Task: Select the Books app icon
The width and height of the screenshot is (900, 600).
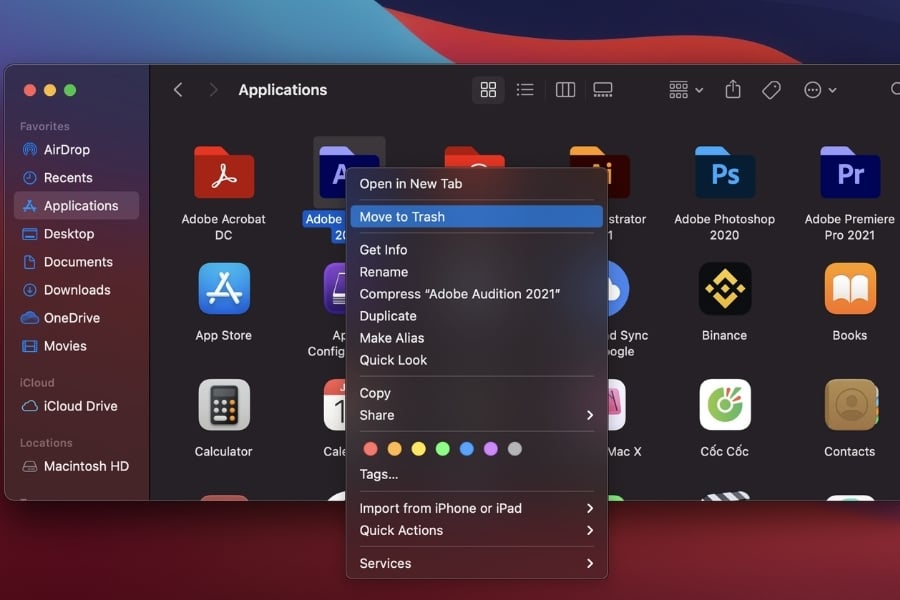Action: (x=849, y=289)
